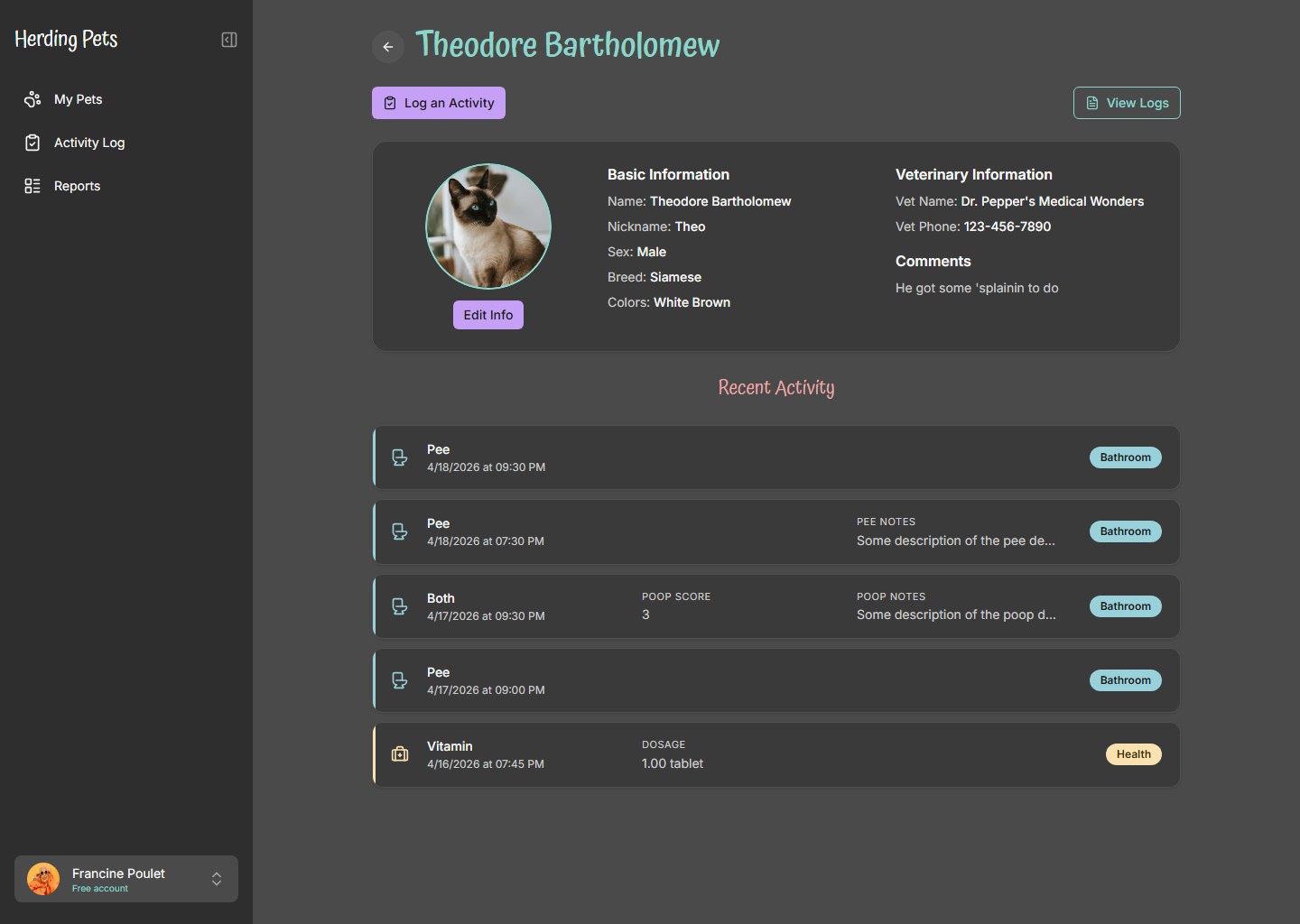
Task: Click the Basic Information heading
Action: [668, 174]
